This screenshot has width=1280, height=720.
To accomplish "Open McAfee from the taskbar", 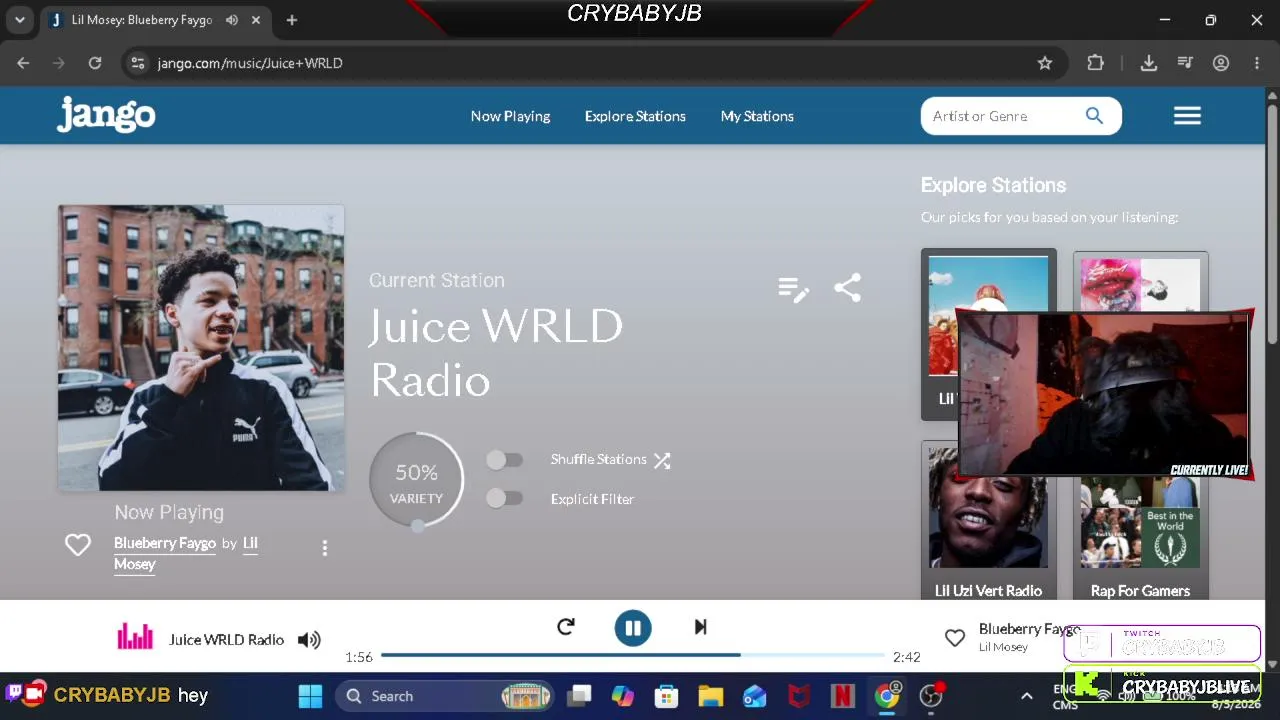I will [799, 696].
